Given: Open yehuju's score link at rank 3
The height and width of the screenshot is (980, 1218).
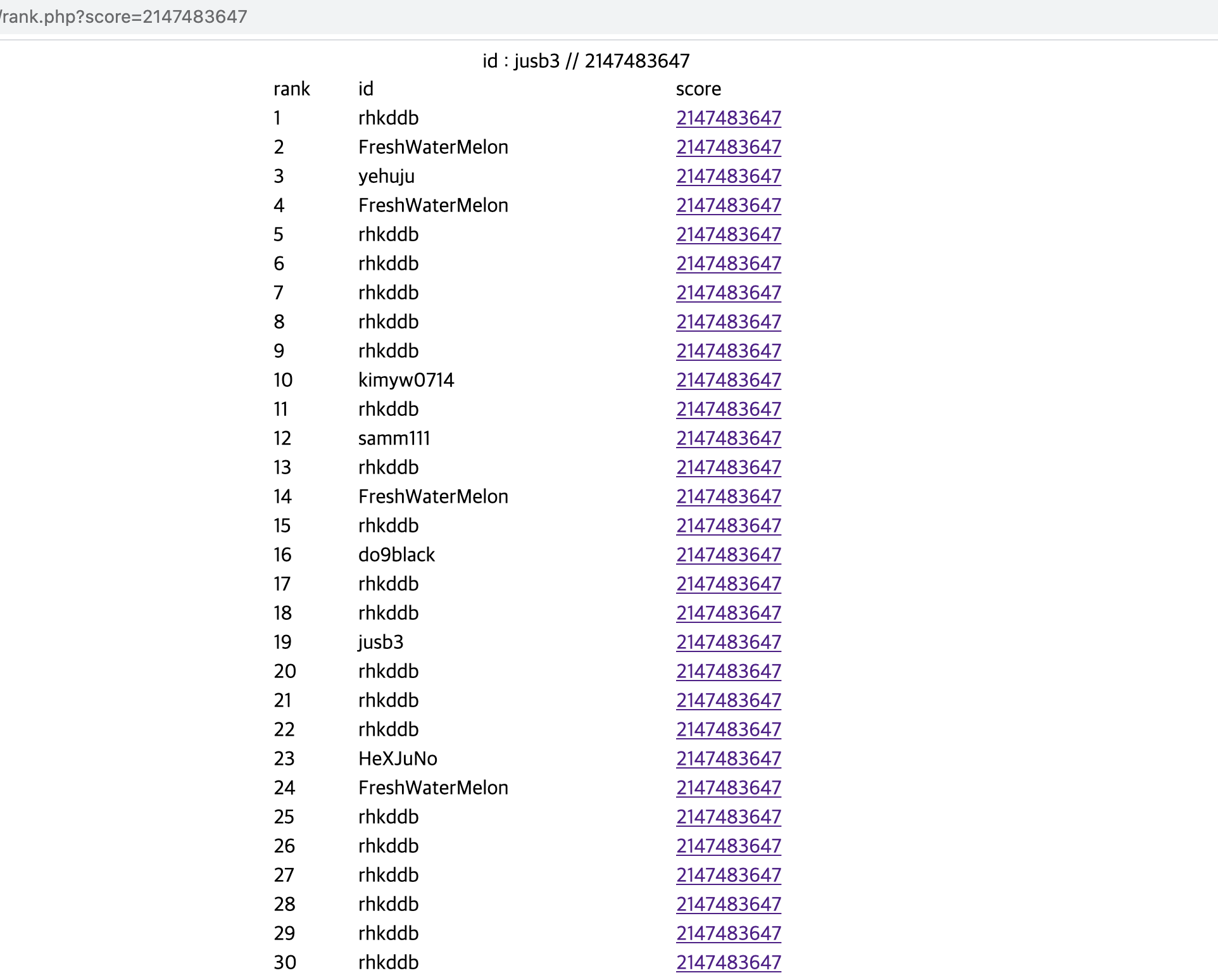Looking at the screenshot, I should [728, 176].
